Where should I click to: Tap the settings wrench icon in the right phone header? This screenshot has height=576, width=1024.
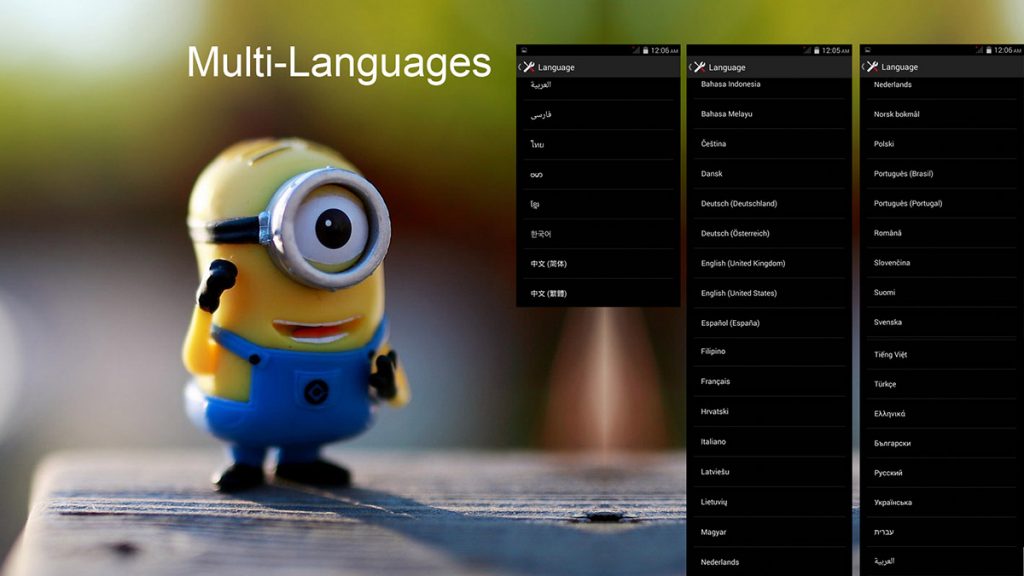pos(872,67)
